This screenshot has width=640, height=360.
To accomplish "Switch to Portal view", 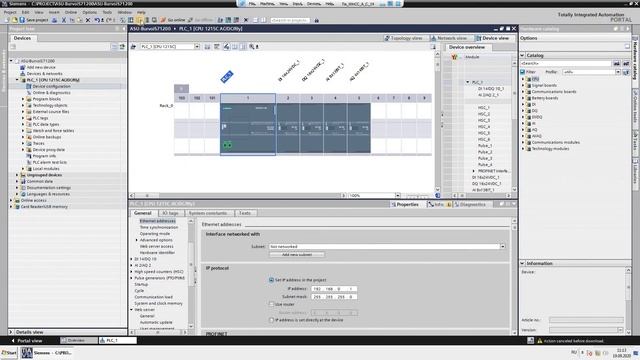I will [x=27, y=340].
